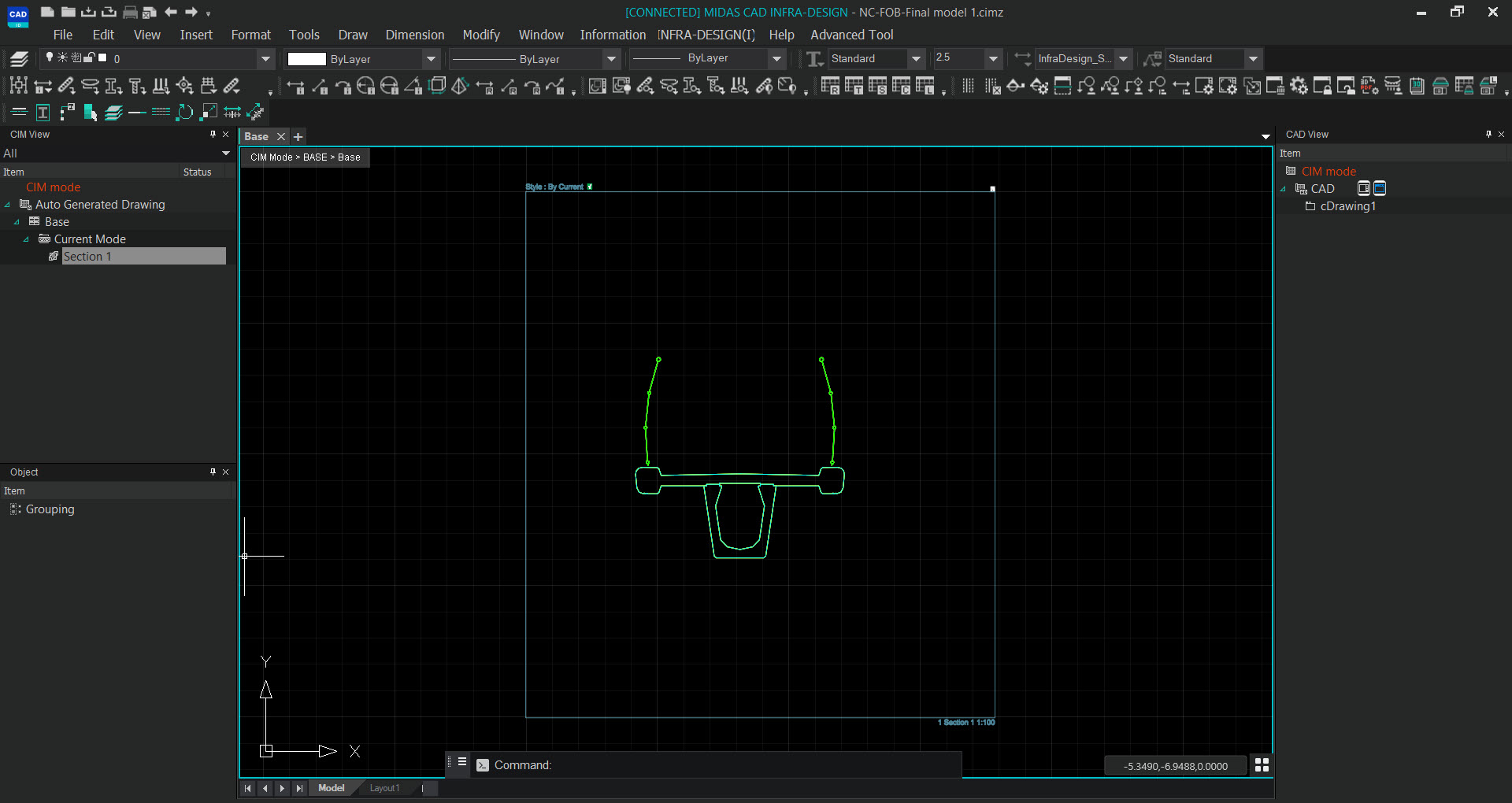Image resolution: width=1512 pixels, height=803 pixels.
Task: Select the 3D box view icon
Action: pyautogui.click(x=438, y=86)
